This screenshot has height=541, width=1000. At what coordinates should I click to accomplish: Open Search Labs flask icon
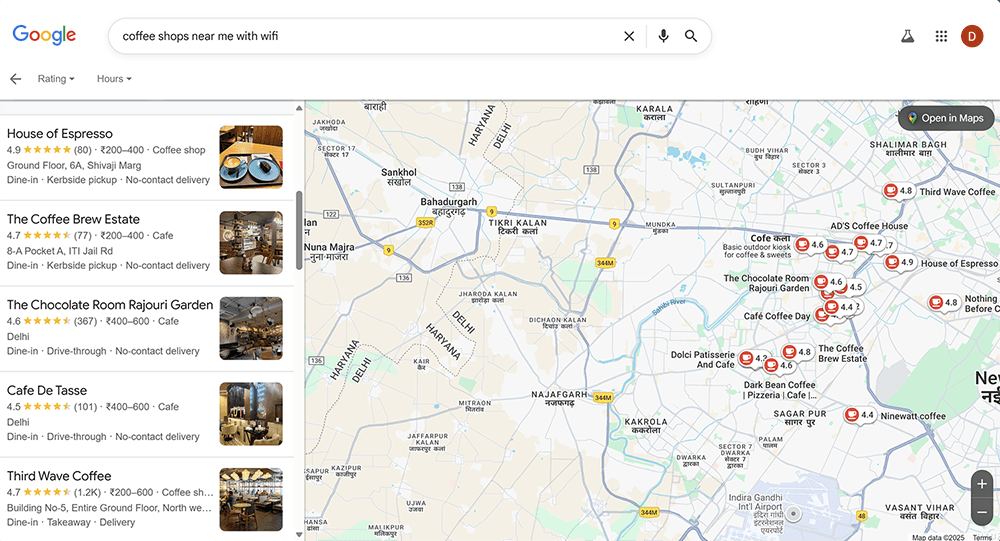click(907, 36)
